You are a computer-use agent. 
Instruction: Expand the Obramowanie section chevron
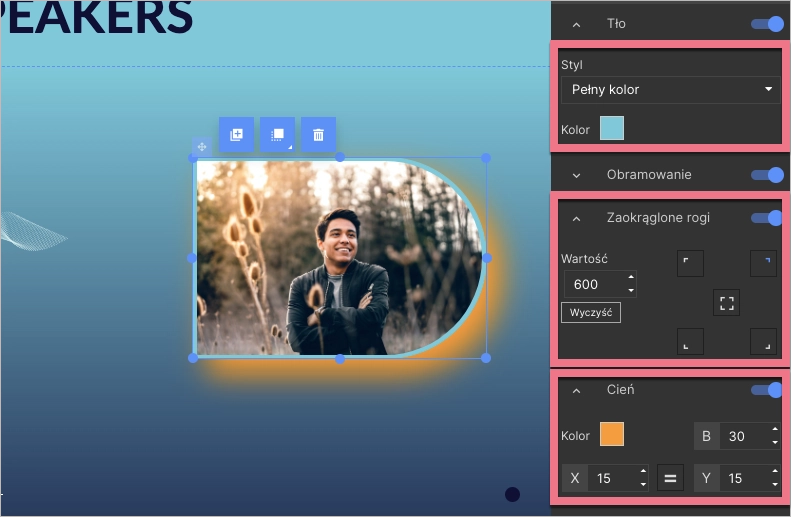[x=576, y=175]
